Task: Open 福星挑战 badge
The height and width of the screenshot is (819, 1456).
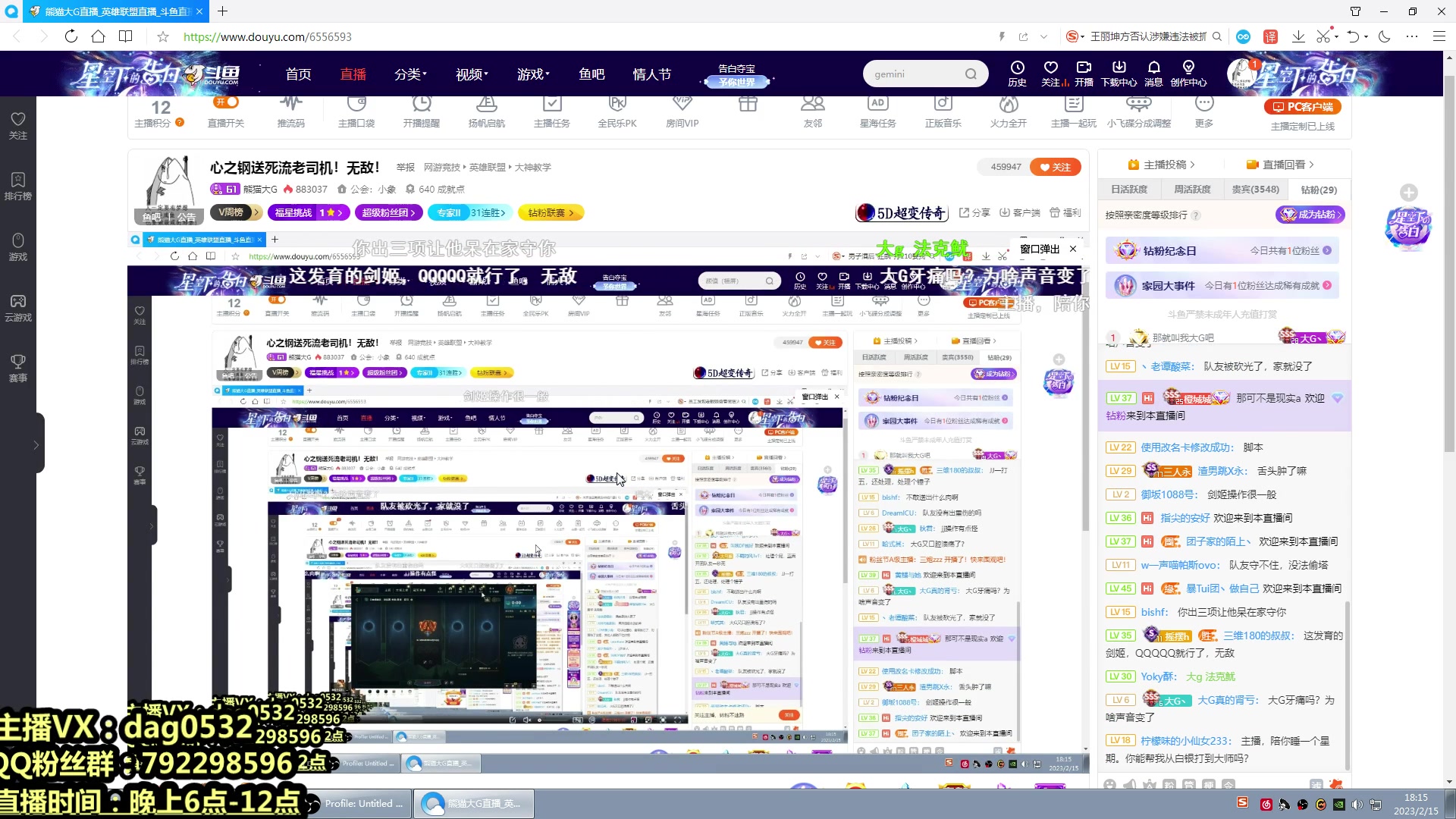Action: coord(309,213)
